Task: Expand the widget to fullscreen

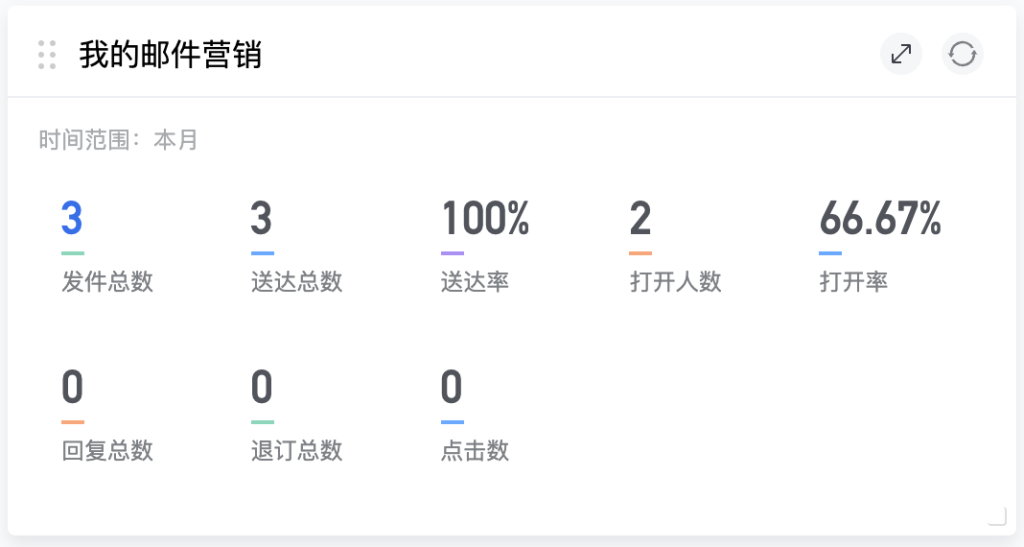Action: coord(901,54)
